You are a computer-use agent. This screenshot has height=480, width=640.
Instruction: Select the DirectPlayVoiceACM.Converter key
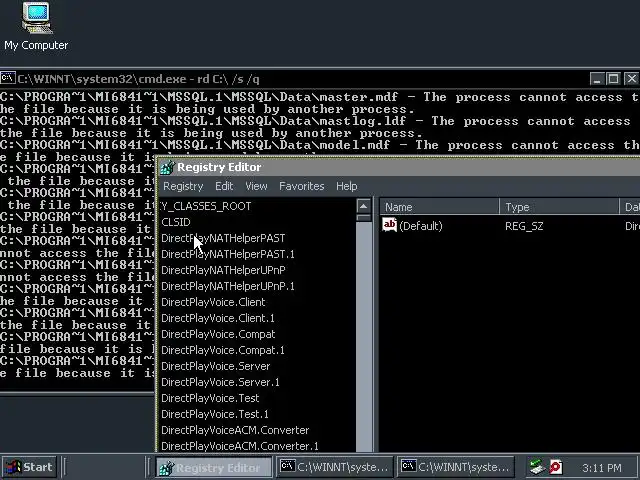[x=235, y=430]
